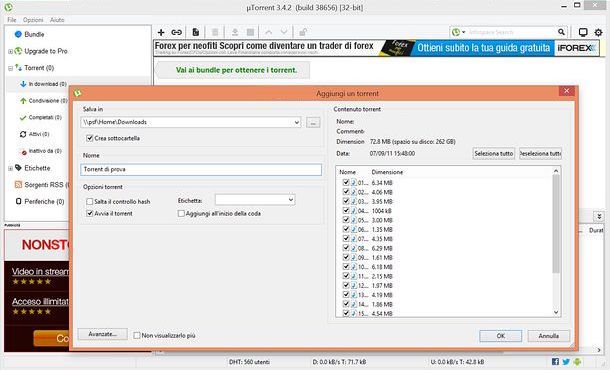Click the search magnifier icon

pyautogui.click(x=561, y=32)
